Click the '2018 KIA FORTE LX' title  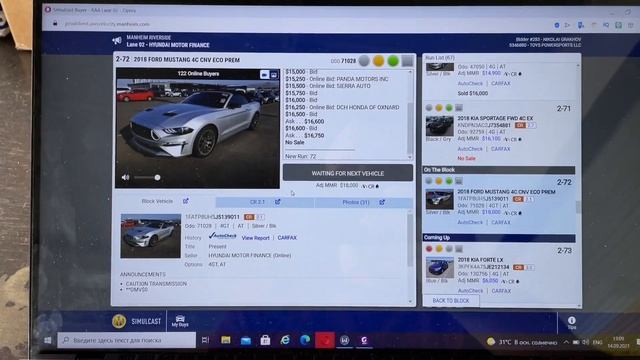480,260
